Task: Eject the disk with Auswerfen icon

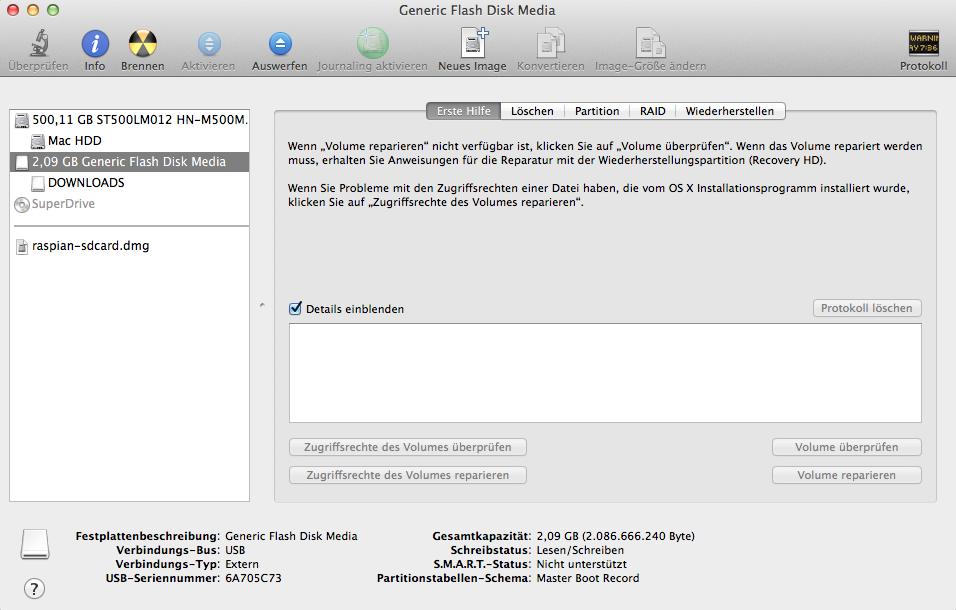Action: 280,44
